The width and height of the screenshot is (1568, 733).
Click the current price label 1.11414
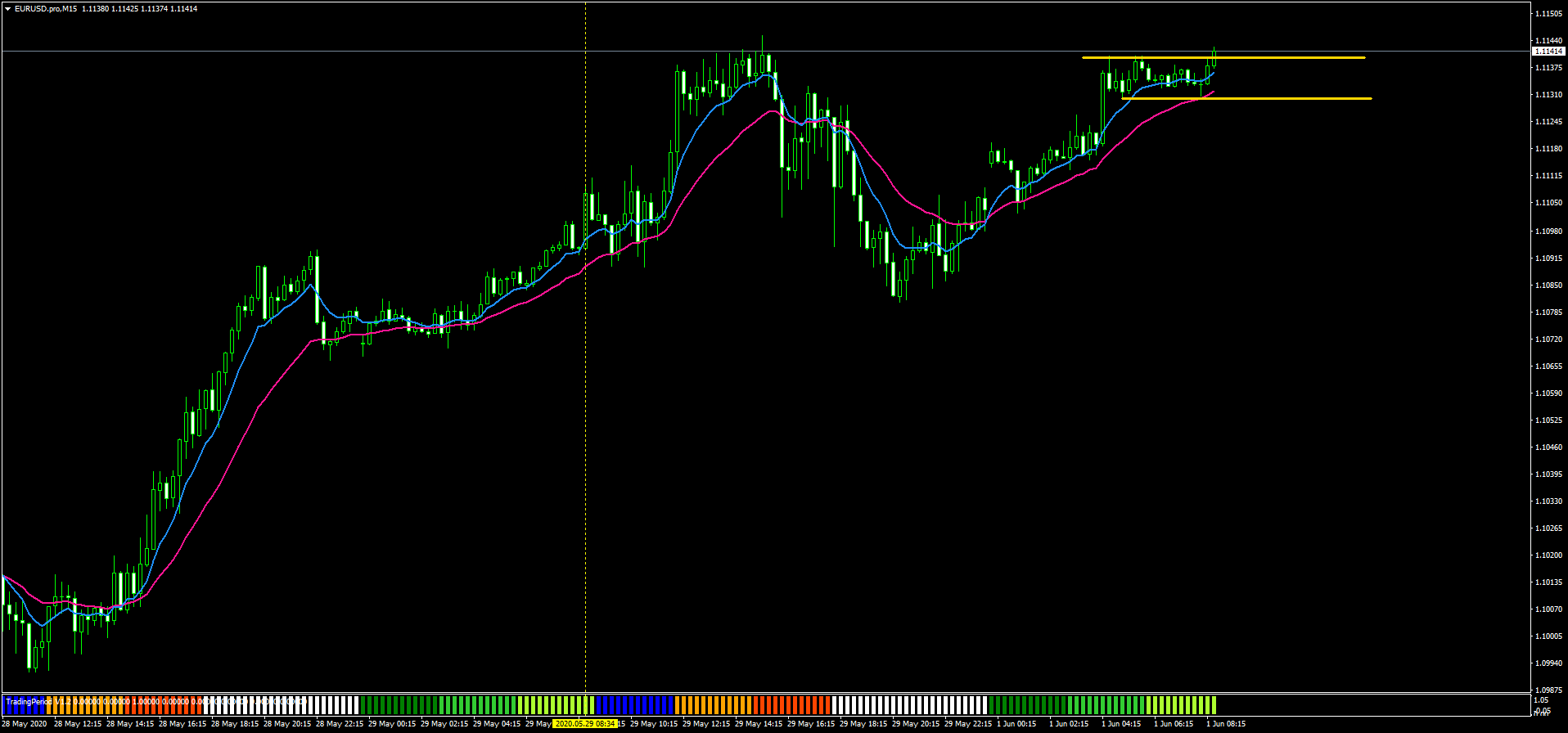pos(1549,51)
